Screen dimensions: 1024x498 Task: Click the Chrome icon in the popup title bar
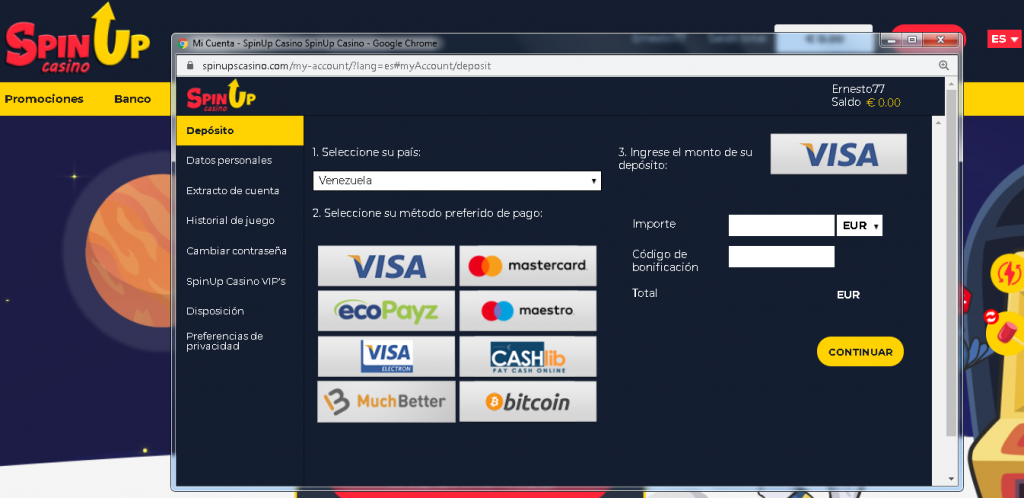point(184,43)
